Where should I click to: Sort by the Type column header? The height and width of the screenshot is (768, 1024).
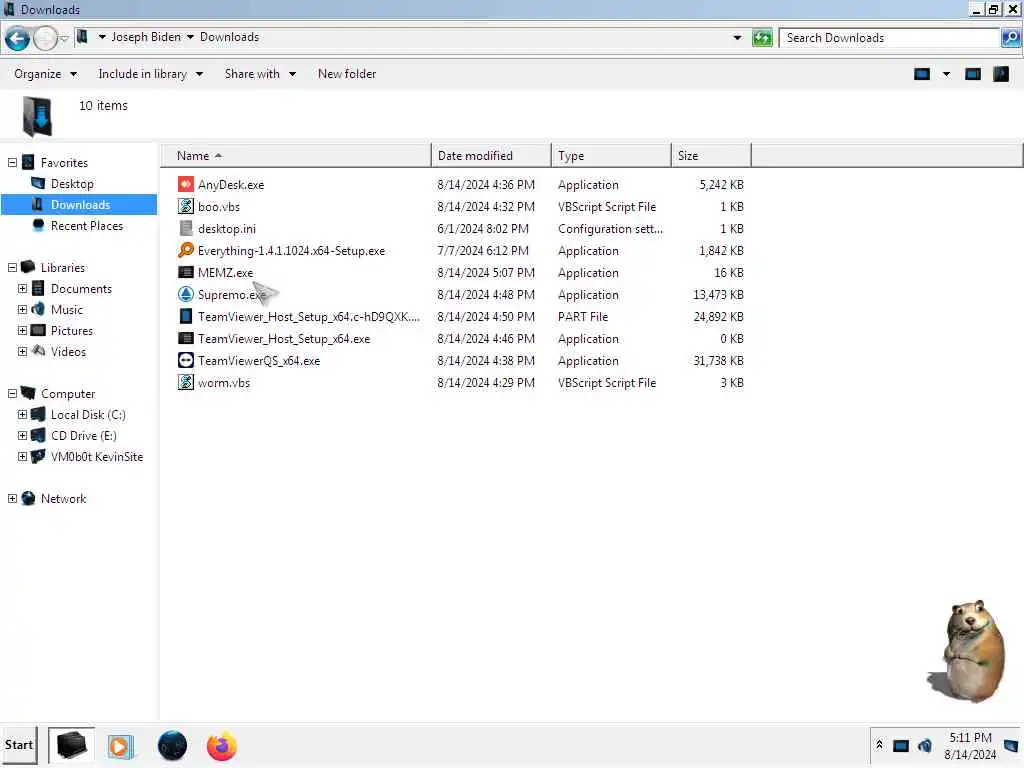pyautogui.click(x=611, y=155)
